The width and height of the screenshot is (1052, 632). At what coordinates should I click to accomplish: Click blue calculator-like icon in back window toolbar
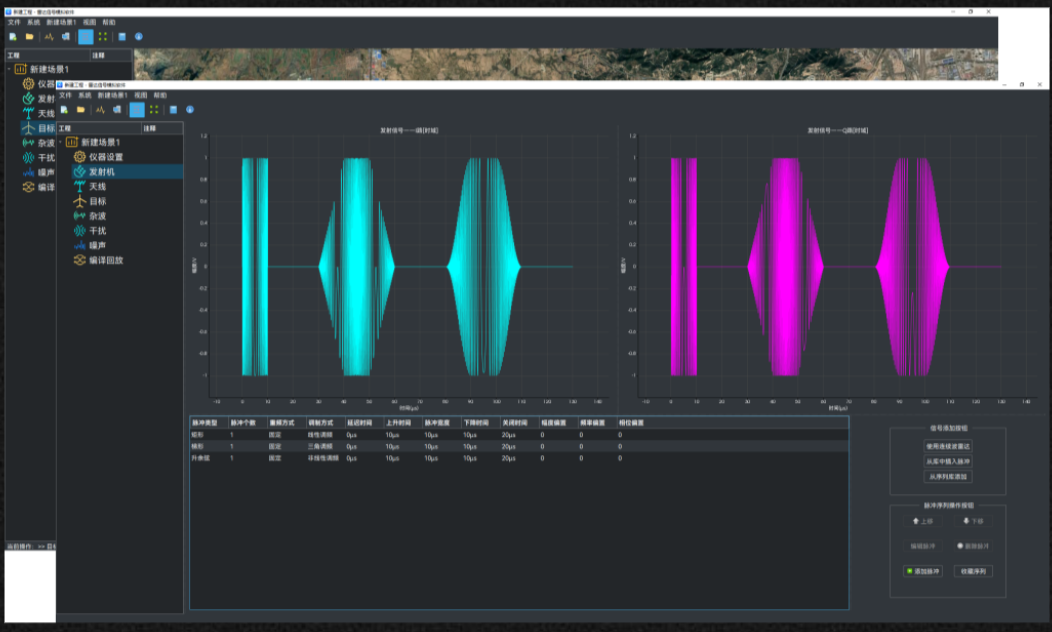[122, 36]
